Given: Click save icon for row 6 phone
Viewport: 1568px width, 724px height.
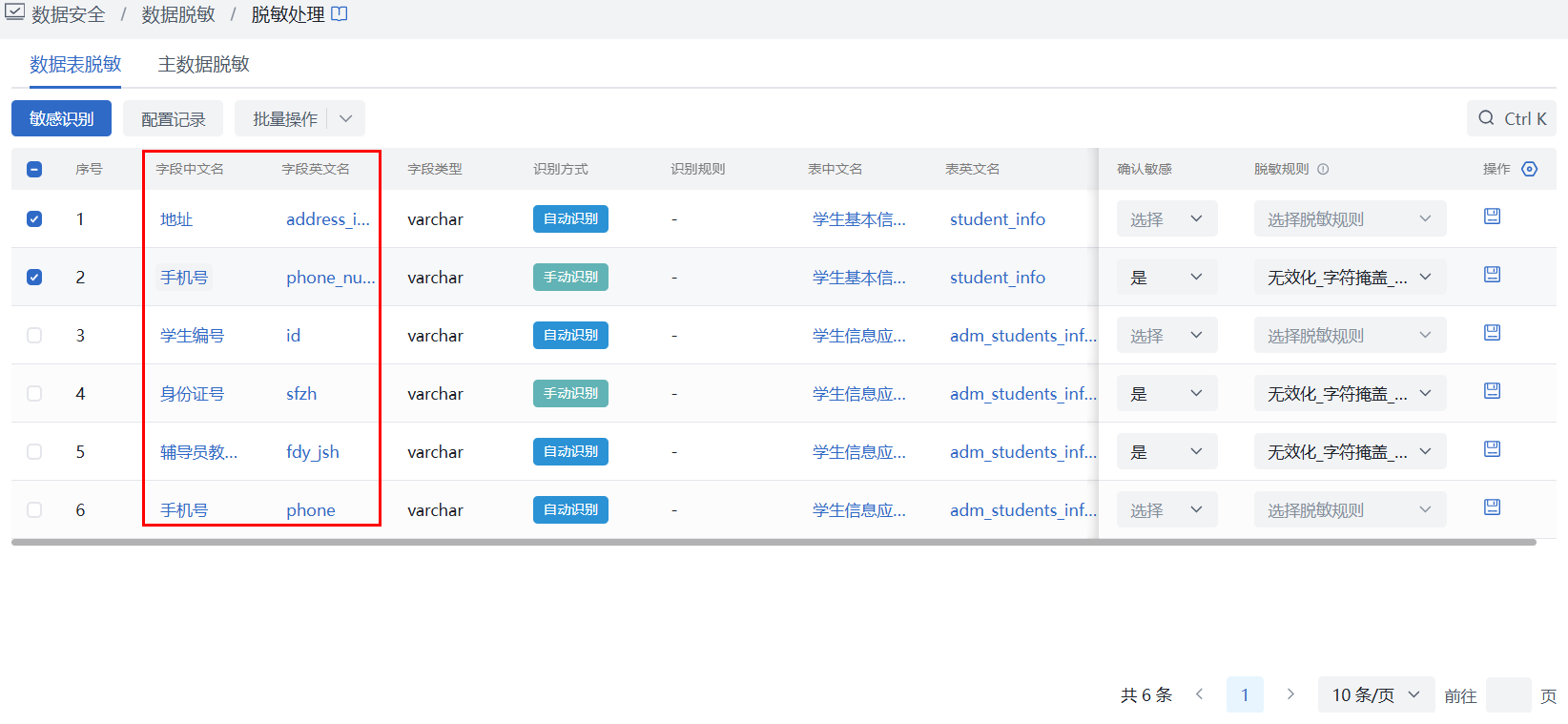Looking at the screenshot, I should [1493, 507].
